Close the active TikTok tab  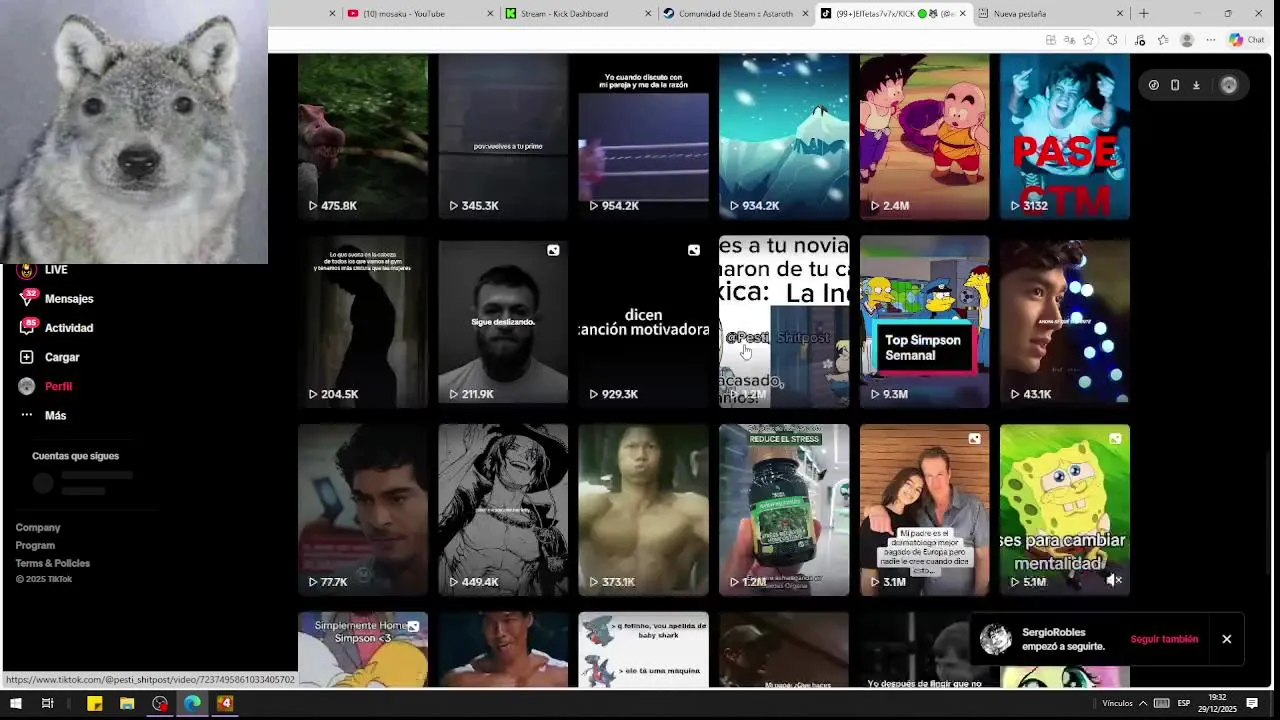[x=963, y=14]
